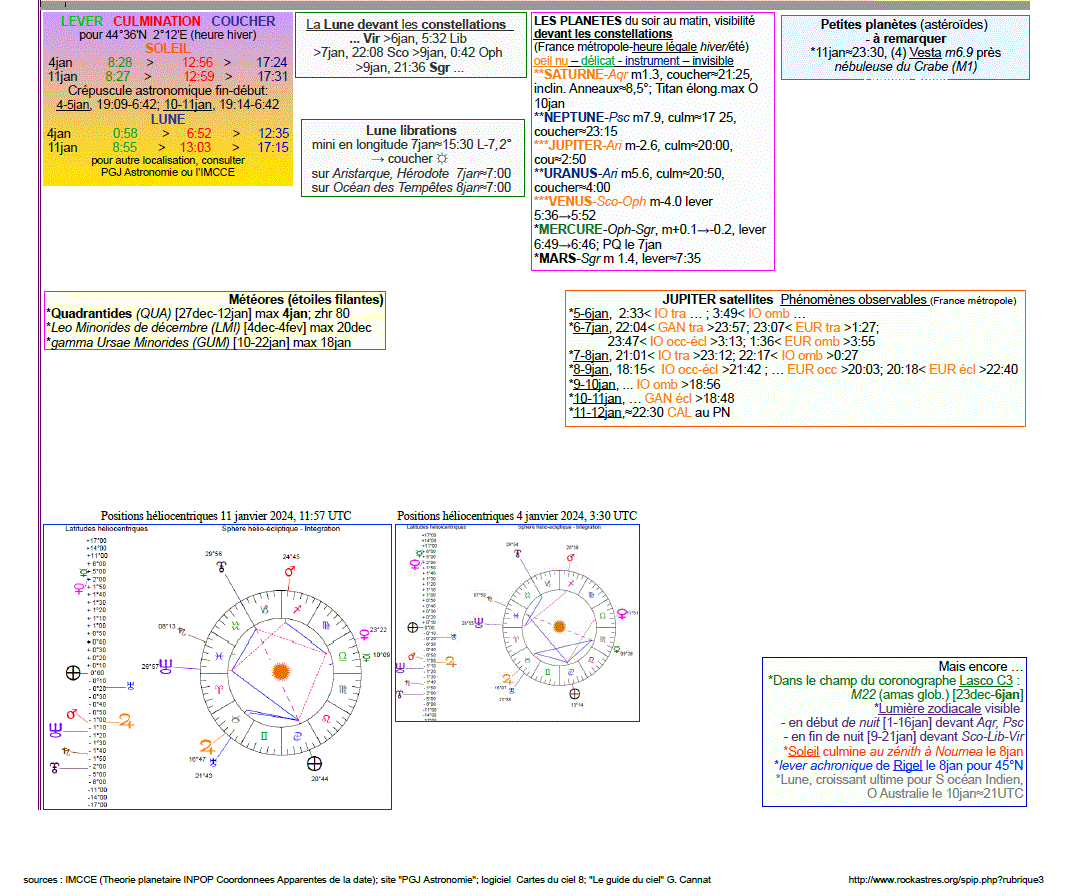Click the Uranus symbol on the 11 janvier latitude scale
This screenshot has height=896, width=1074.
(x=130, y=685)
